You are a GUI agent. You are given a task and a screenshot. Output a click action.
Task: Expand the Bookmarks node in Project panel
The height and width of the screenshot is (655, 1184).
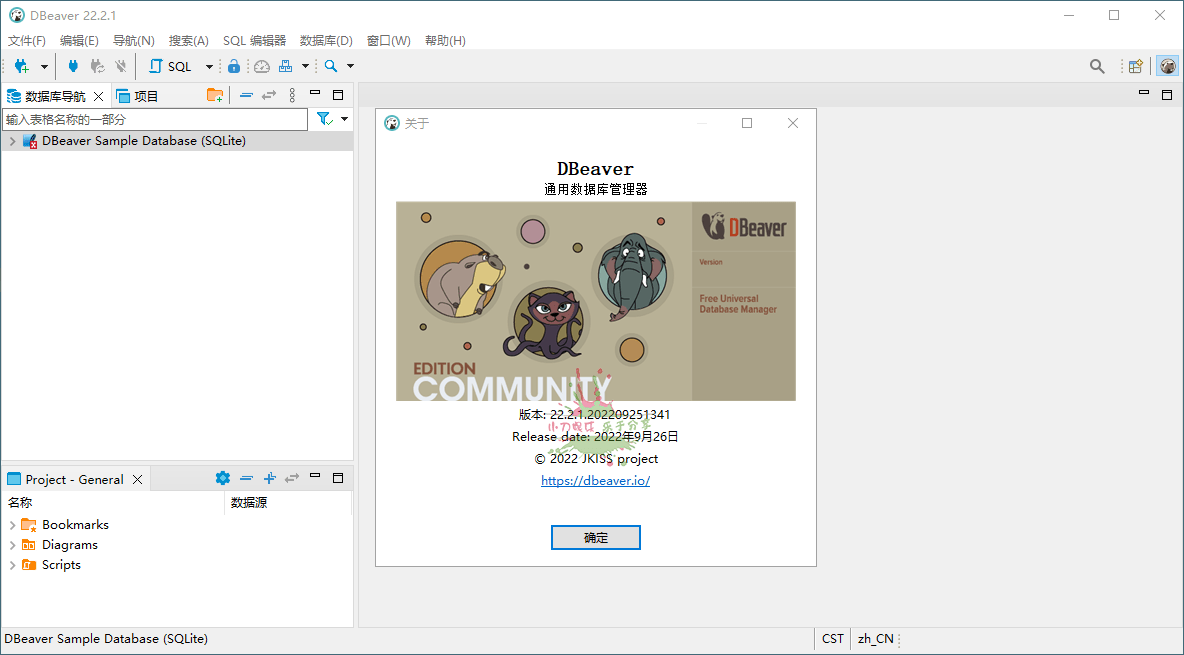(x=13, y=524)
